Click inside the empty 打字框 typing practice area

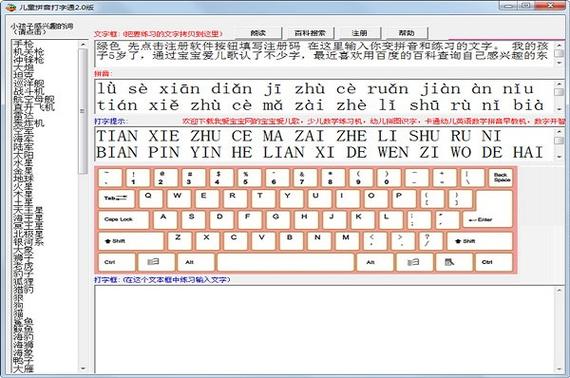324,329
